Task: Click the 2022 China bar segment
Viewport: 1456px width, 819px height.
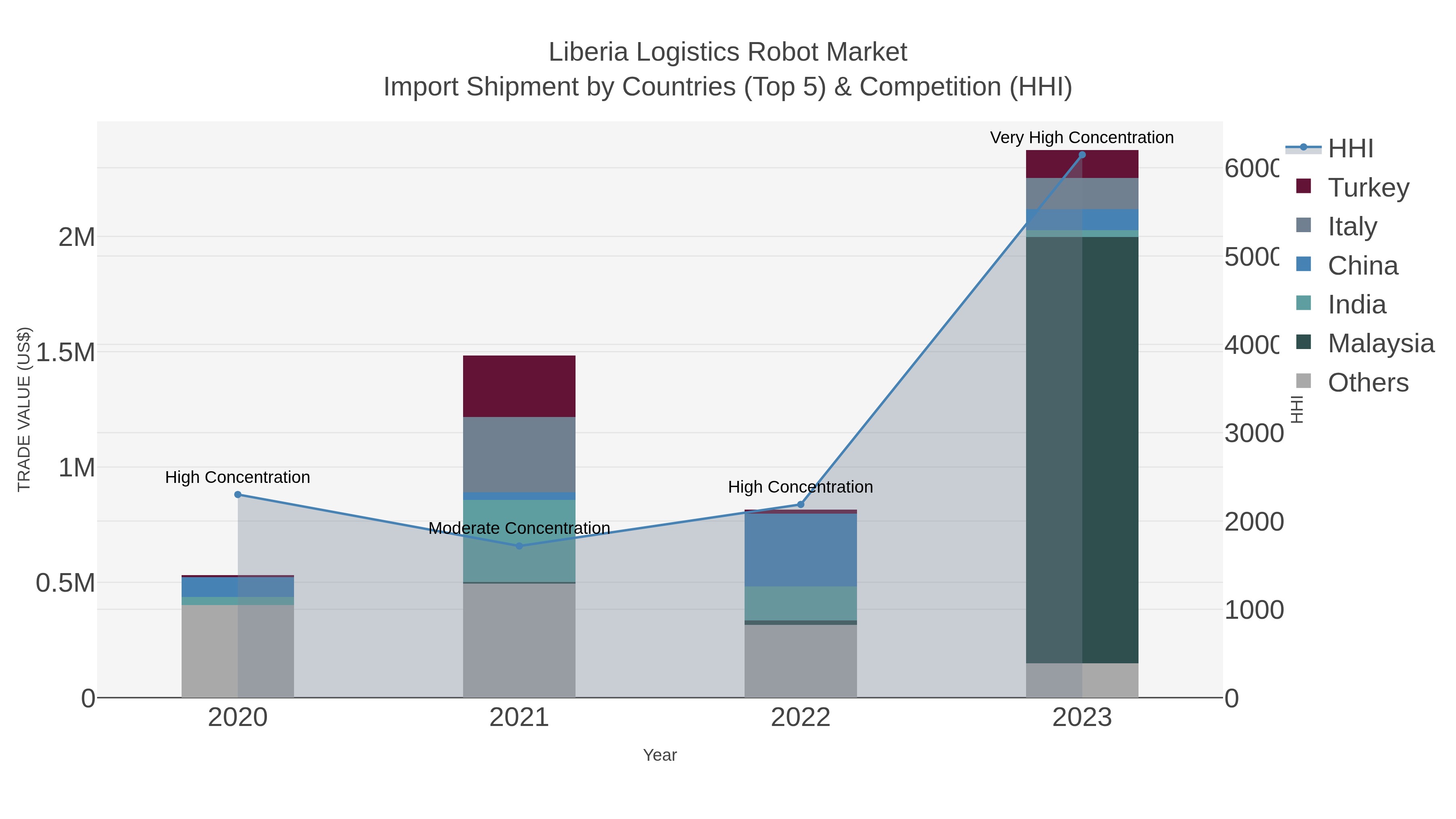Action: pos(800,550)
